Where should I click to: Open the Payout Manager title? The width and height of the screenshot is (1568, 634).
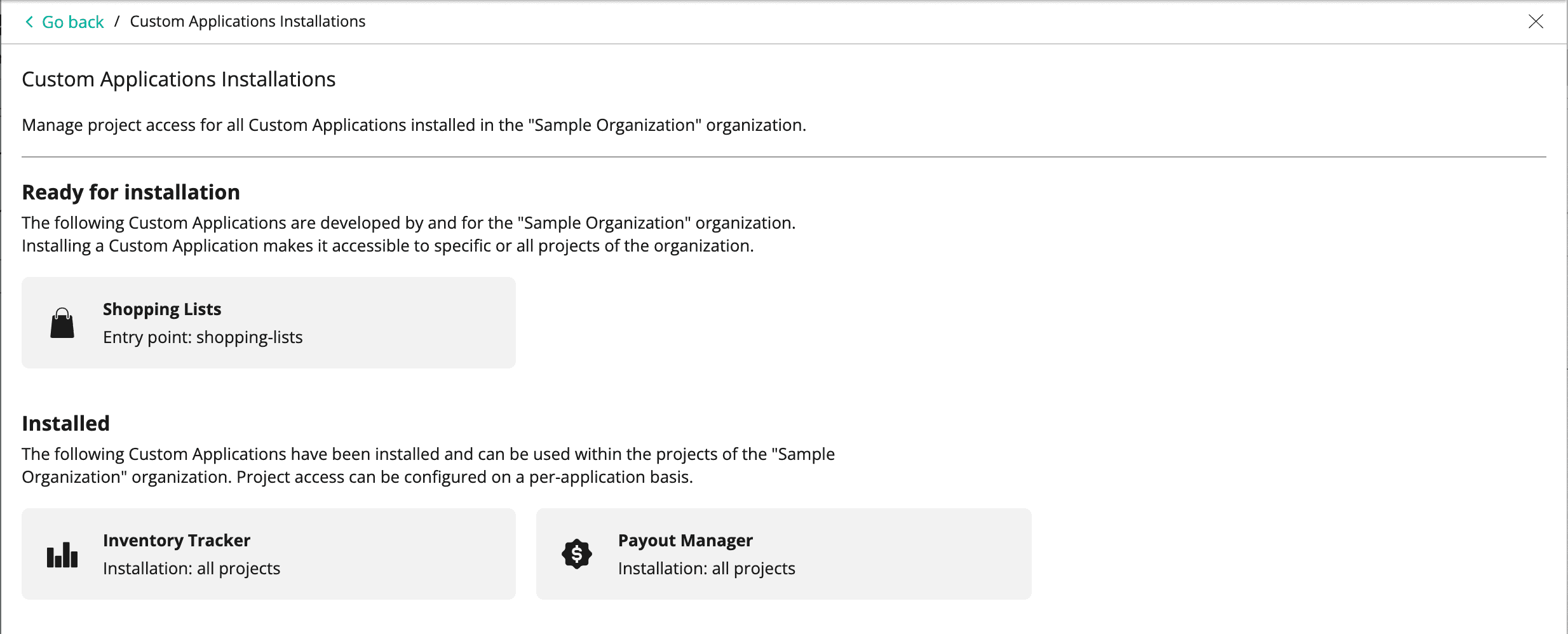(685, 541)
